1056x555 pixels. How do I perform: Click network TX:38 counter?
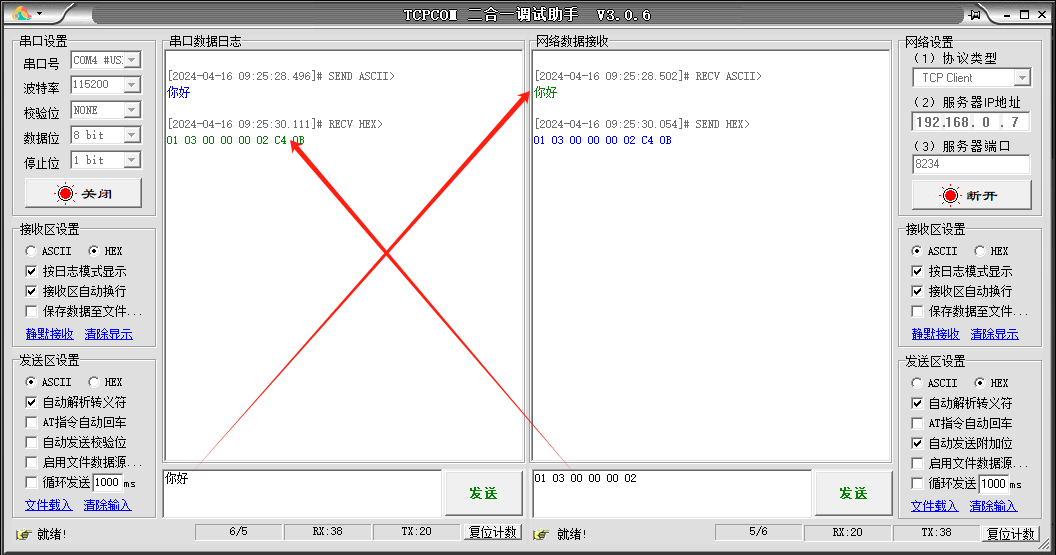936,533
